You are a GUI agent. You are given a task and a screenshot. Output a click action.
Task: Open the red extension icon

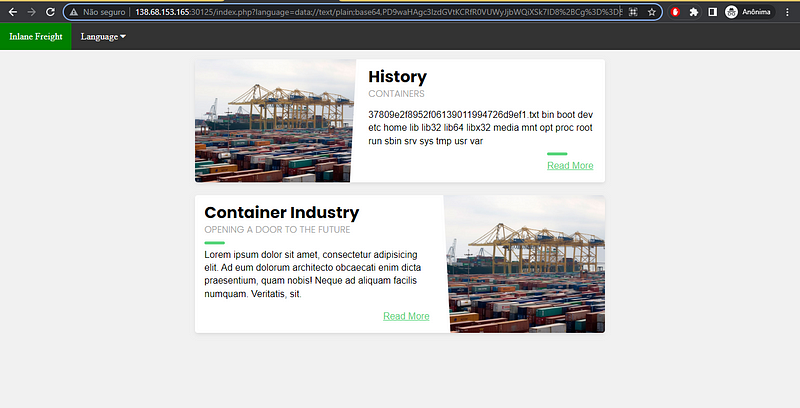(x=675, y=12)
